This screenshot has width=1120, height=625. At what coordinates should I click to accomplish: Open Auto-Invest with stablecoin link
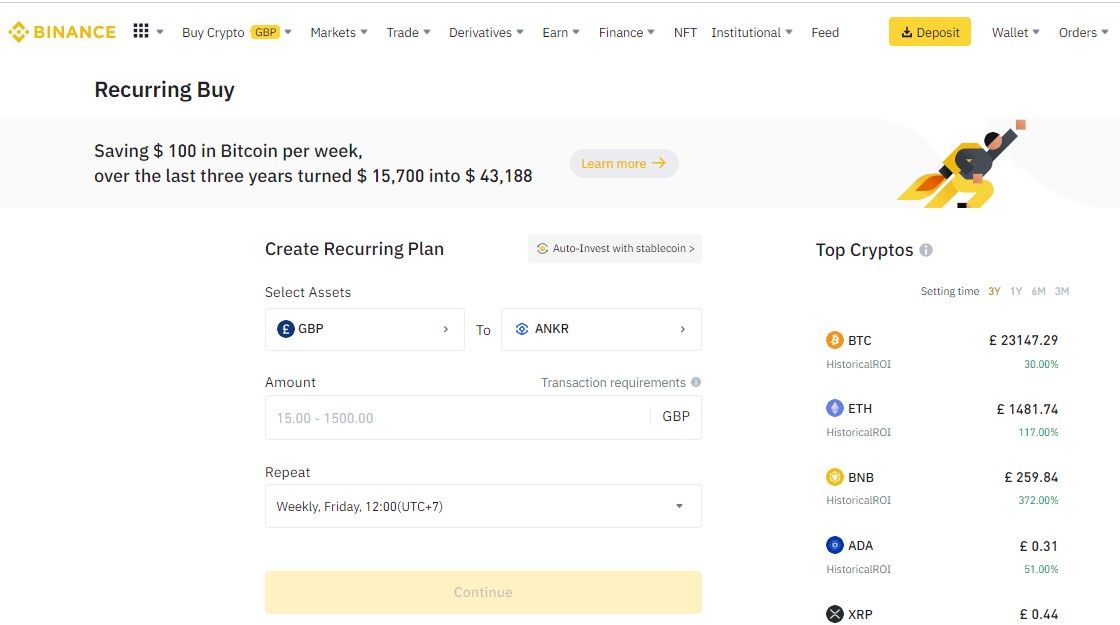615,249
